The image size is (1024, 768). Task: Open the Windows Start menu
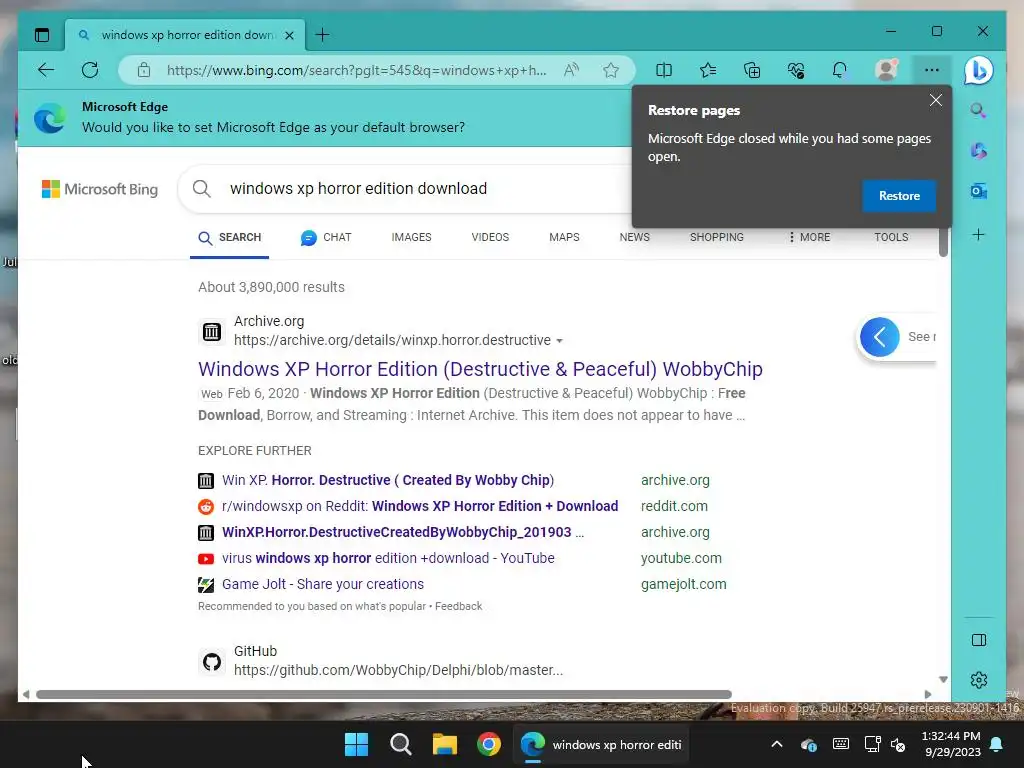(x=357, y=744)
